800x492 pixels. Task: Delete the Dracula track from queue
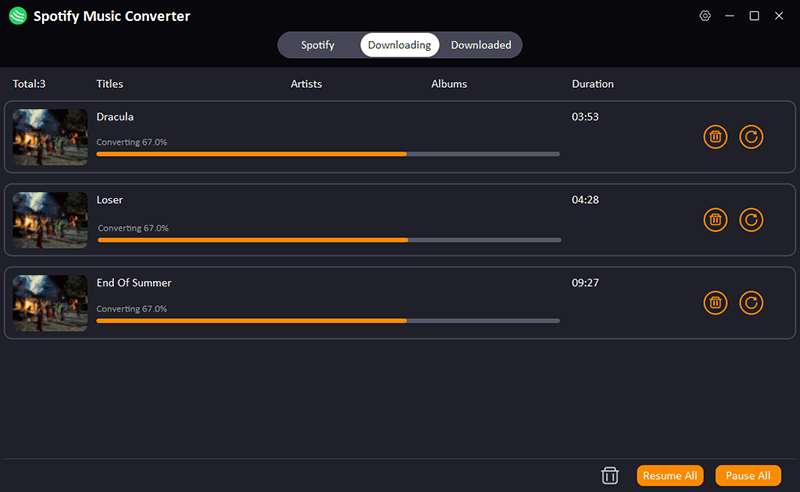coord(715,137)
